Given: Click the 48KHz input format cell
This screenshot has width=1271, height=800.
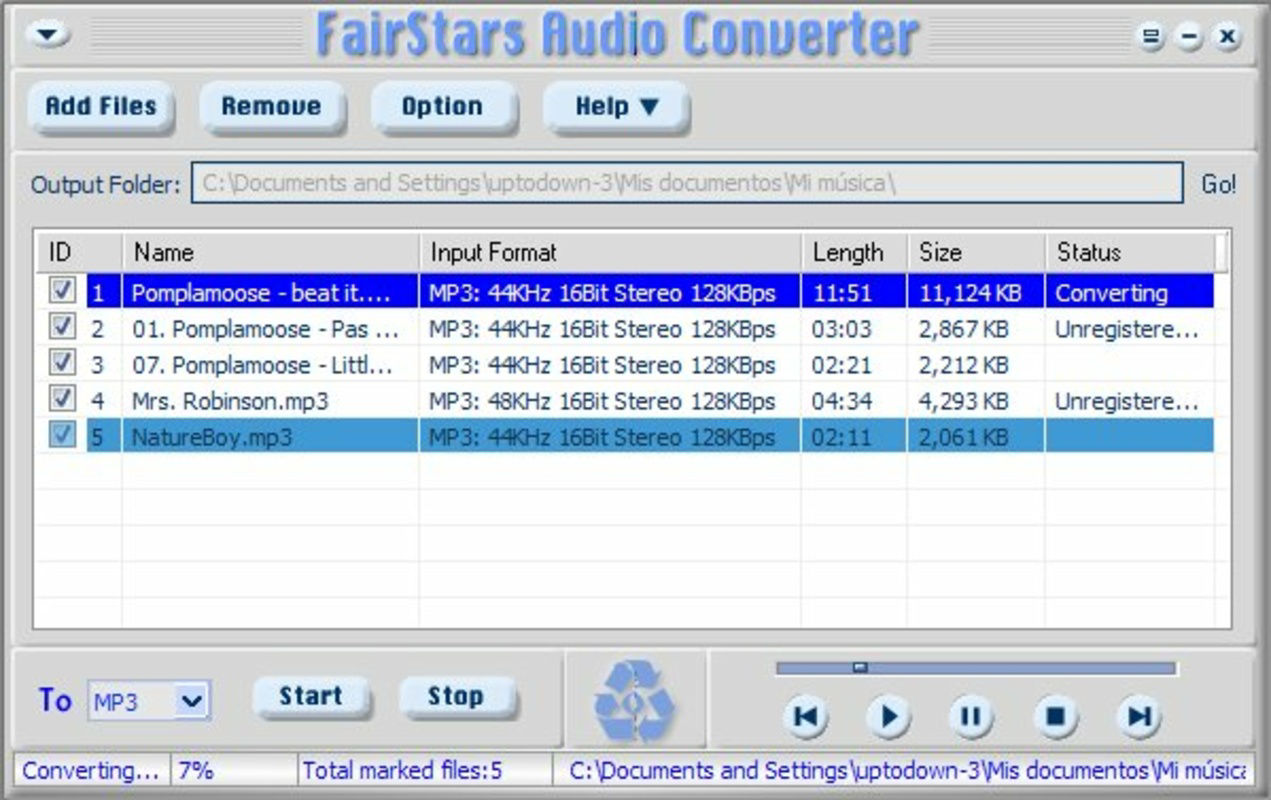Looking at the screenshot, I should (610, 401).
